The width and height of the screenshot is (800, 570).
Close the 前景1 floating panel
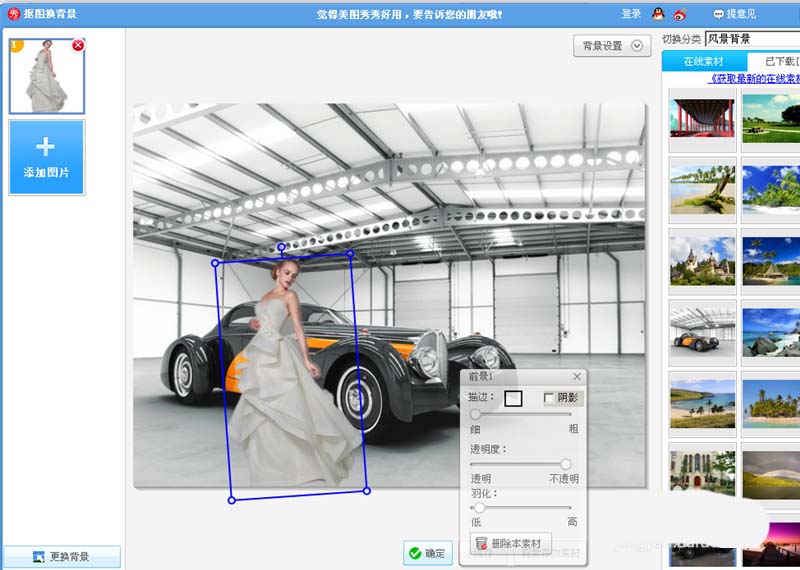[577, 377]
